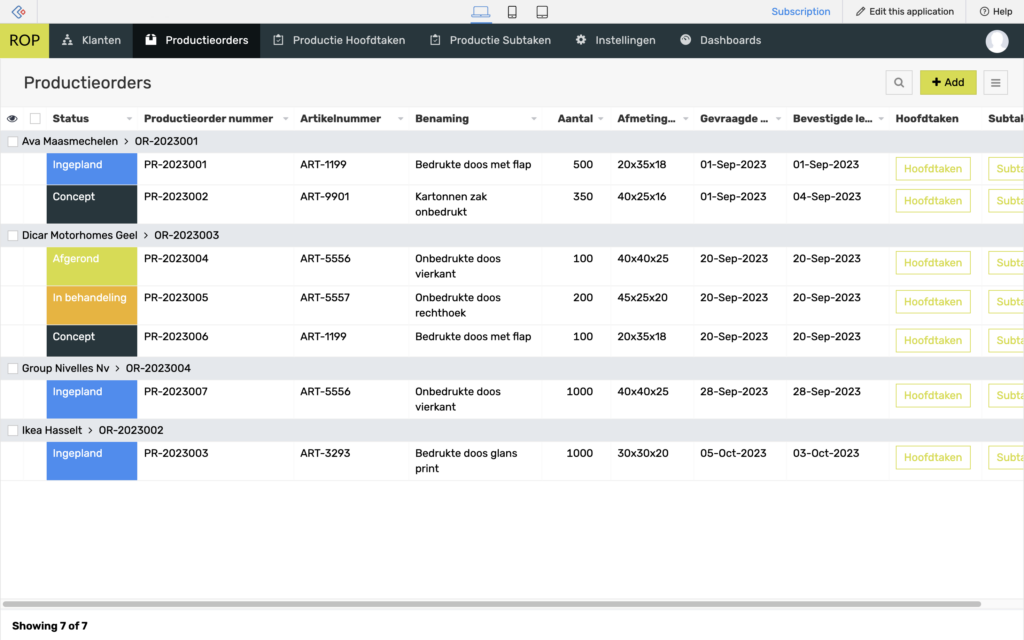
Task: Click dimension cell 45x25x20
Action: pos(643,298)
